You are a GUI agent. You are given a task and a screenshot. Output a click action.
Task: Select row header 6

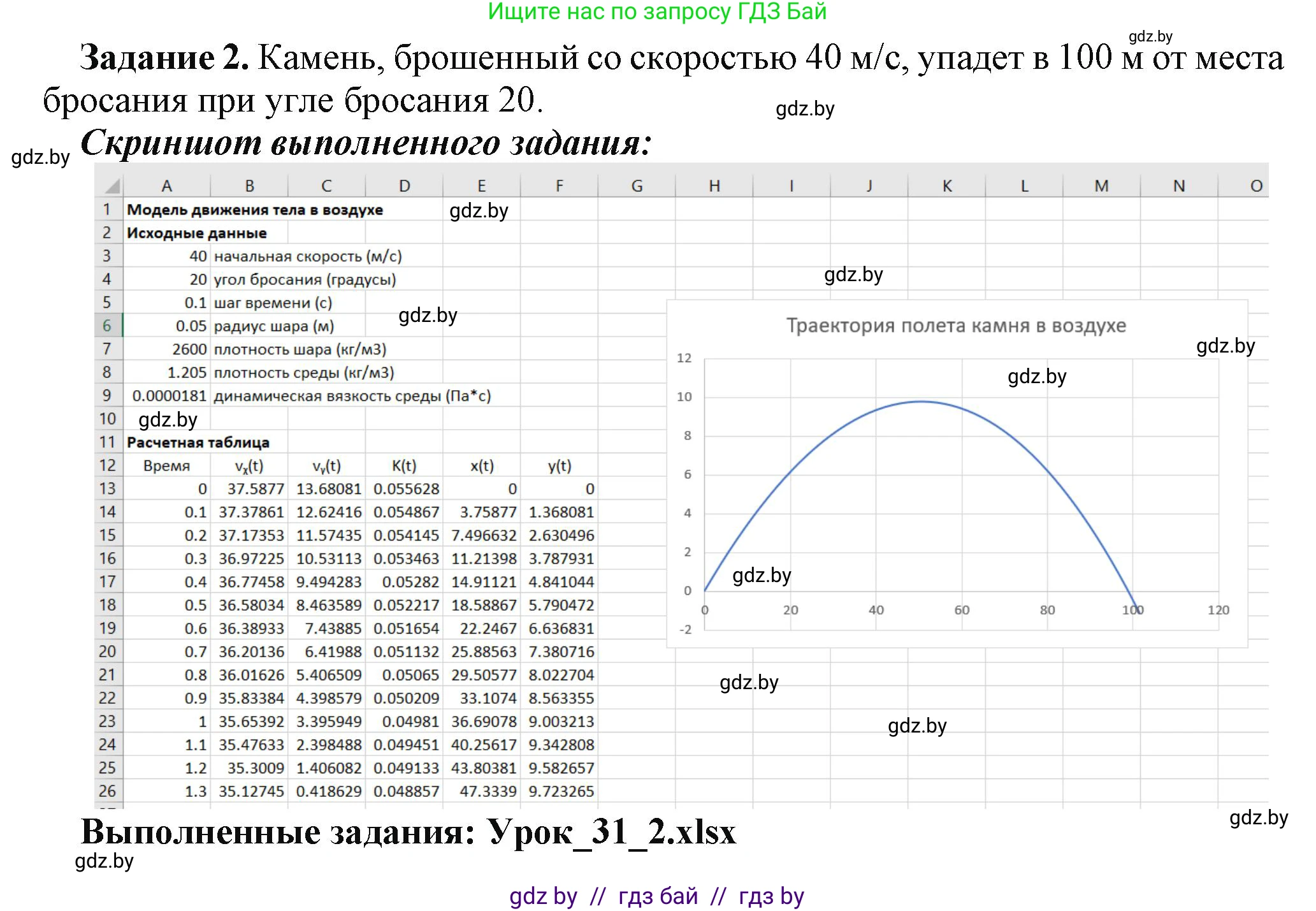click(x=108, y=326)
